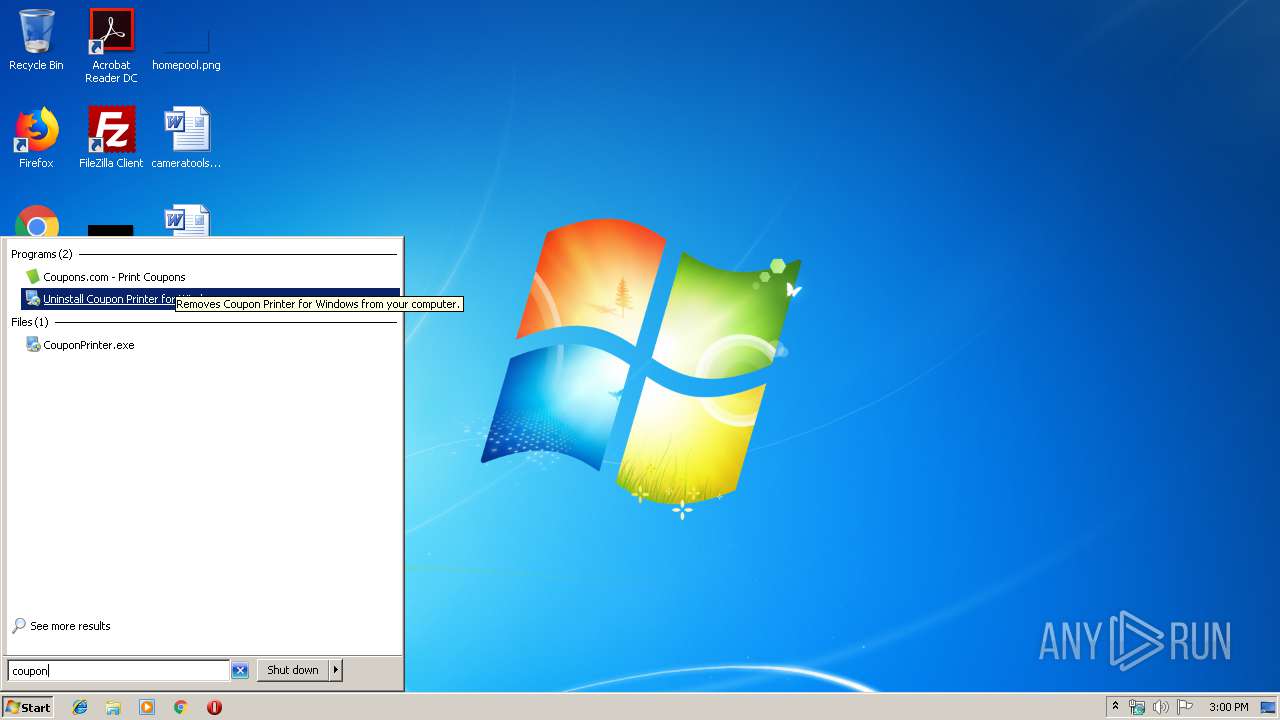
Task: Open Acrobat Reader DC desktop icon
Action: point(111,46)
